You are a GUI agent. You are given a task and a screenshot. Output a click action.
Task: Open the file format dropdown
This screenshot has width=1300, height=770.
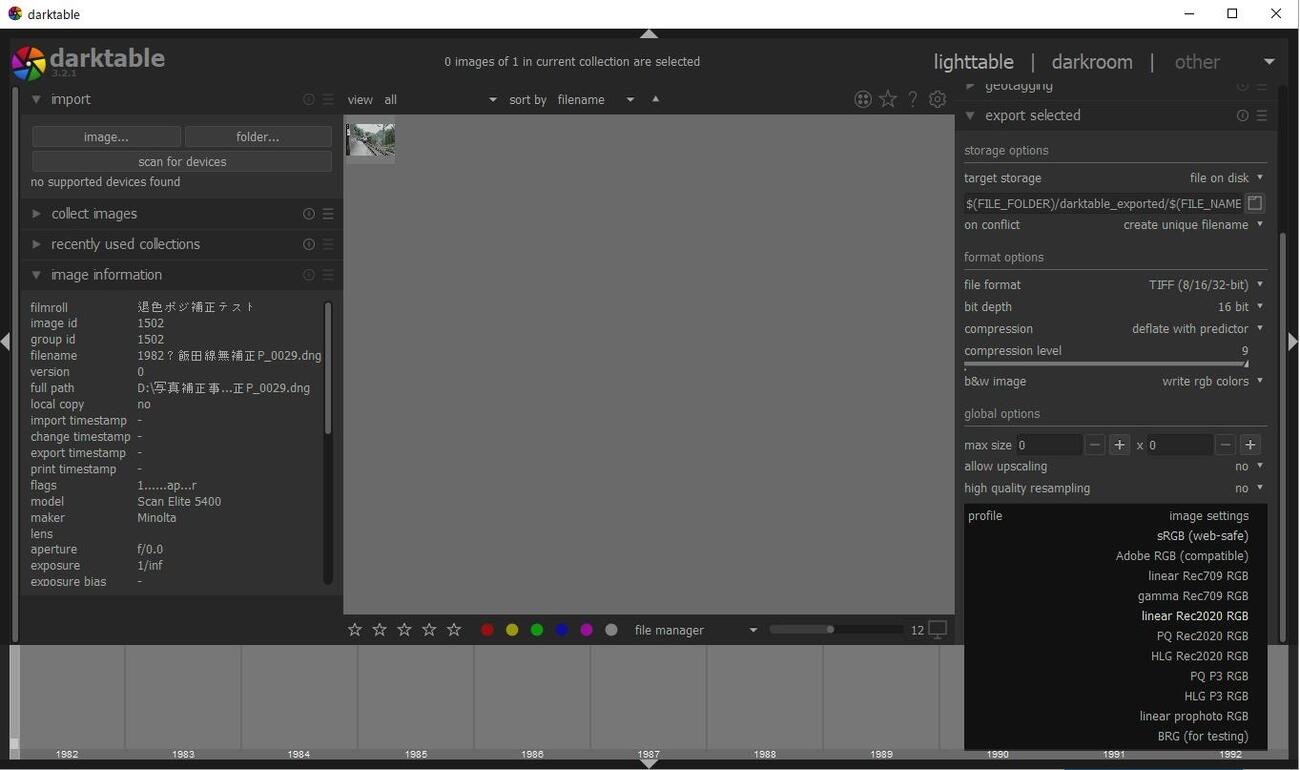click(x=1205, y=285)
